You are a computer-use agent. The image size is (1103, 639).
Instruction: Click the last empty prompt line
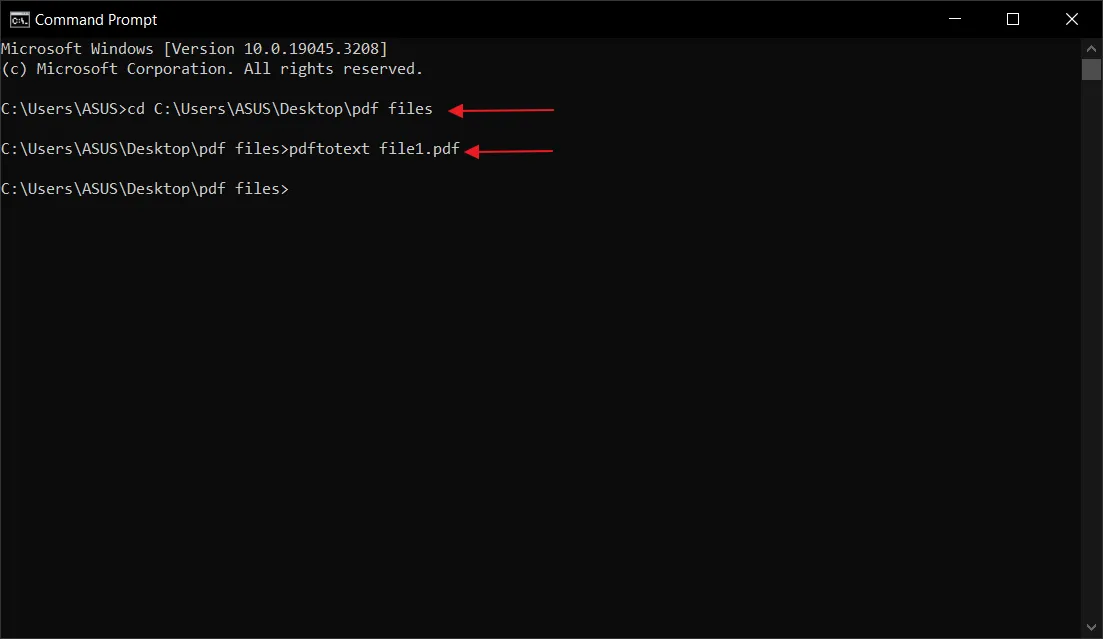(145, 189)
